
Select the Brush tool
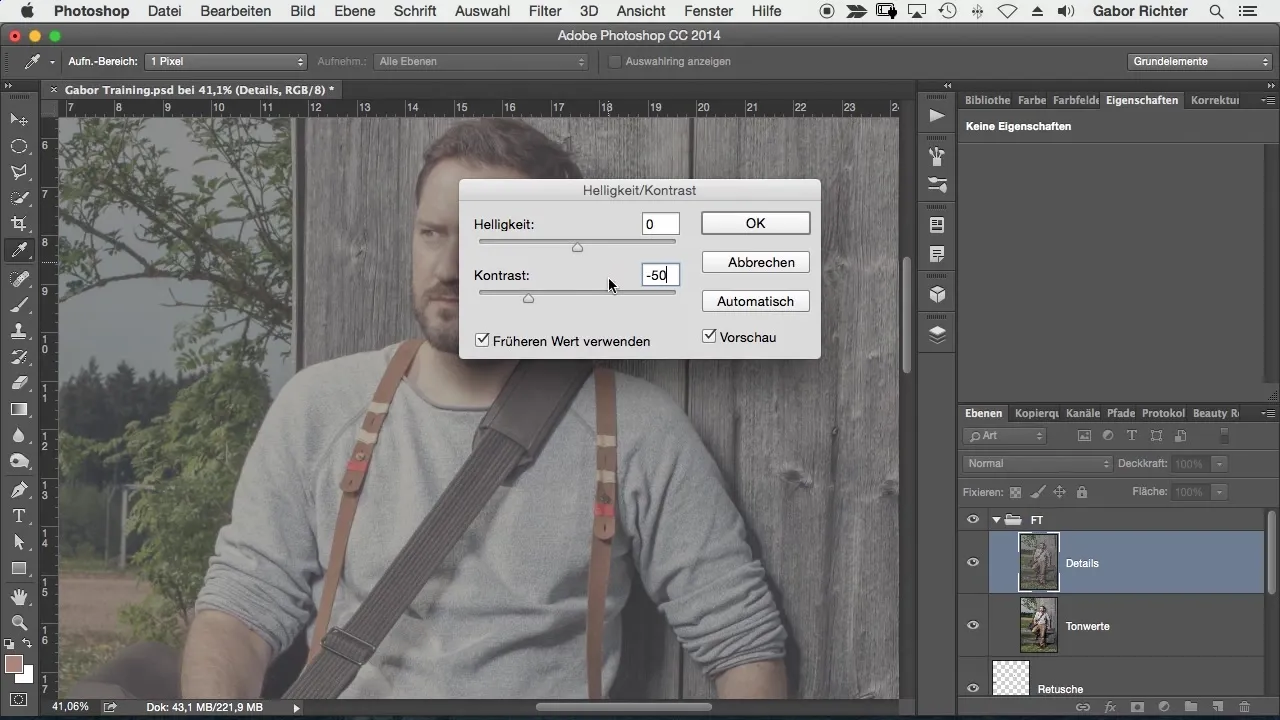(x=19, y=304)
